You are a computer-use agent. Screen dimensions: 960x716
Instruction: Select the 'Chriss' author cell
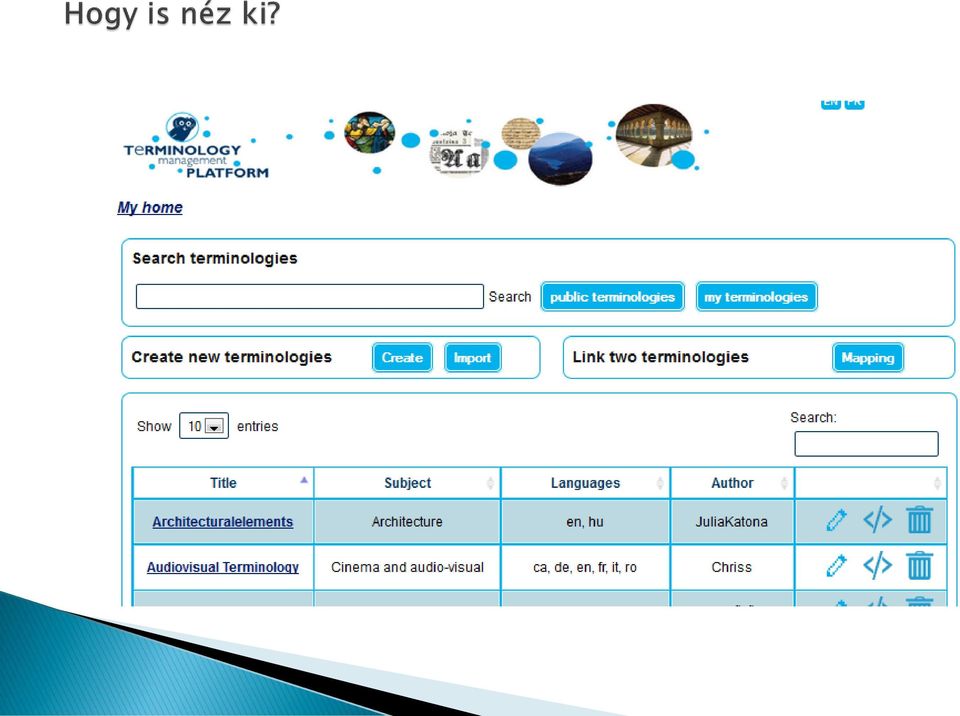[732, 567]
